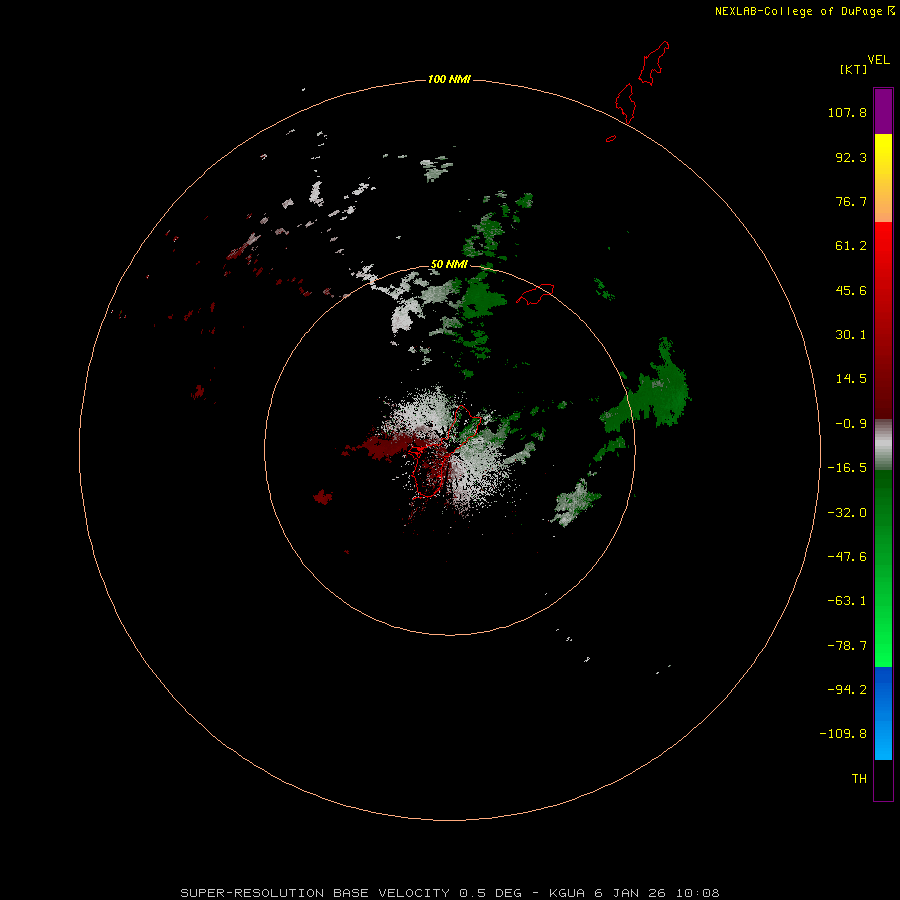Click the [KT] units label
Screen dimensions: 900x900
tap(854, 69)
